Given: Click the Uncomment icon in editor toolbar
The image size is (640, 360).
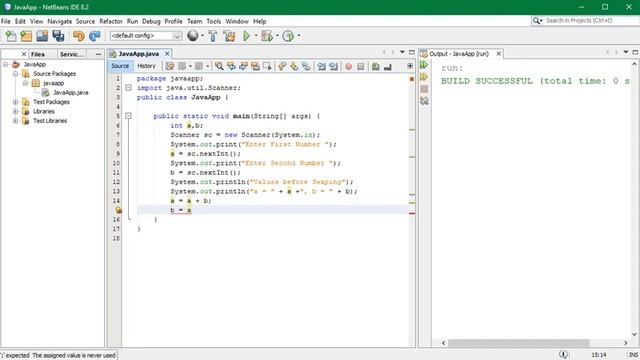Looking at the screenshot, I should (x=388, y=67).
